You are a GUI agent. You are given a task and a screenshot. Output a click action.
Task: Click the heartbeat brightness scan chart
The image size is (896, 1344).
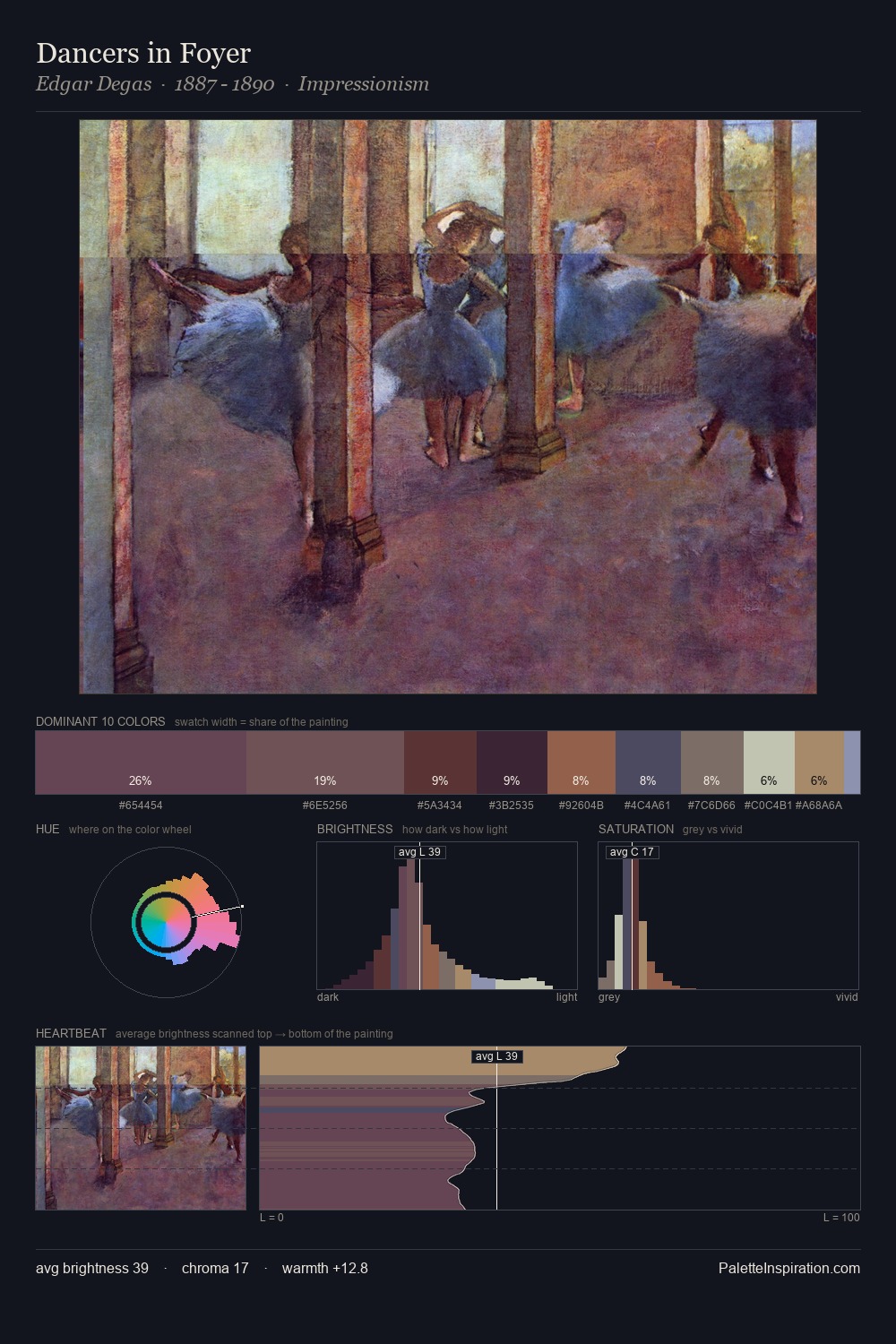click(560, 1128)
